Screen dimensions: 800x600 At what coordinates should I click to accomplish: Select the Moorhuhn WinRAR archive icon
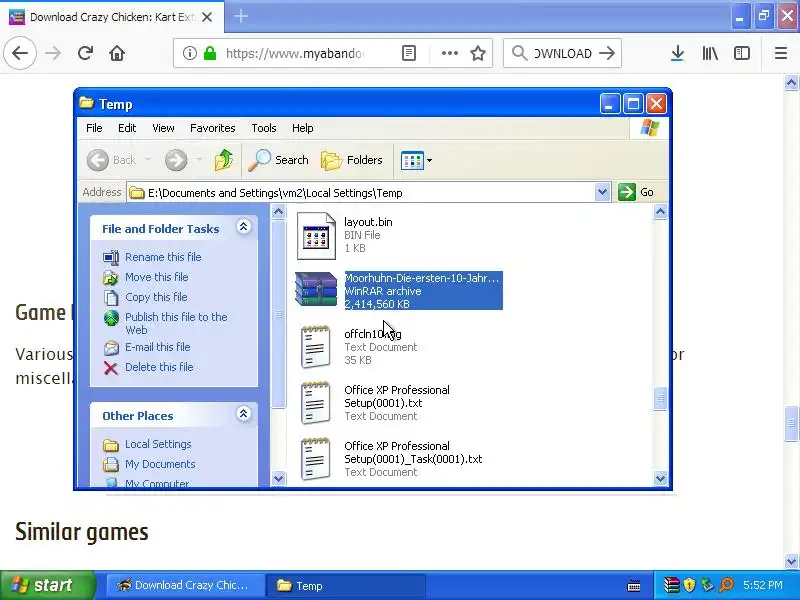tap(316, 289)
